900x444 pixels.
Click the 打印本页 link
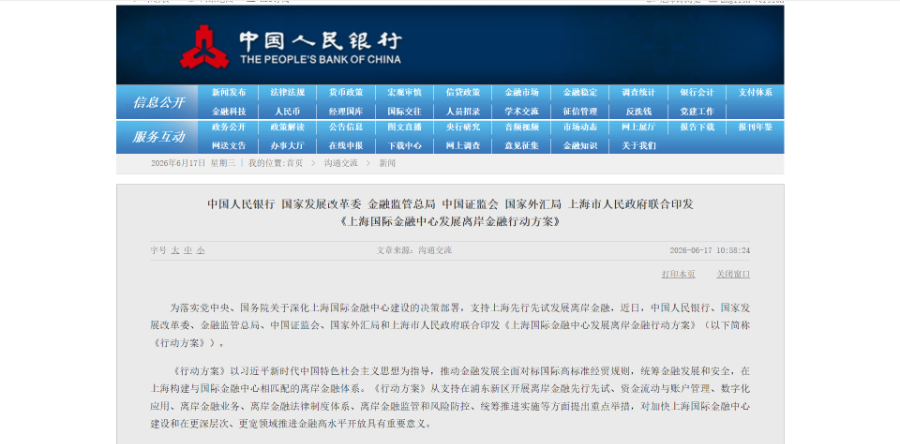click(x=678, y=274)
